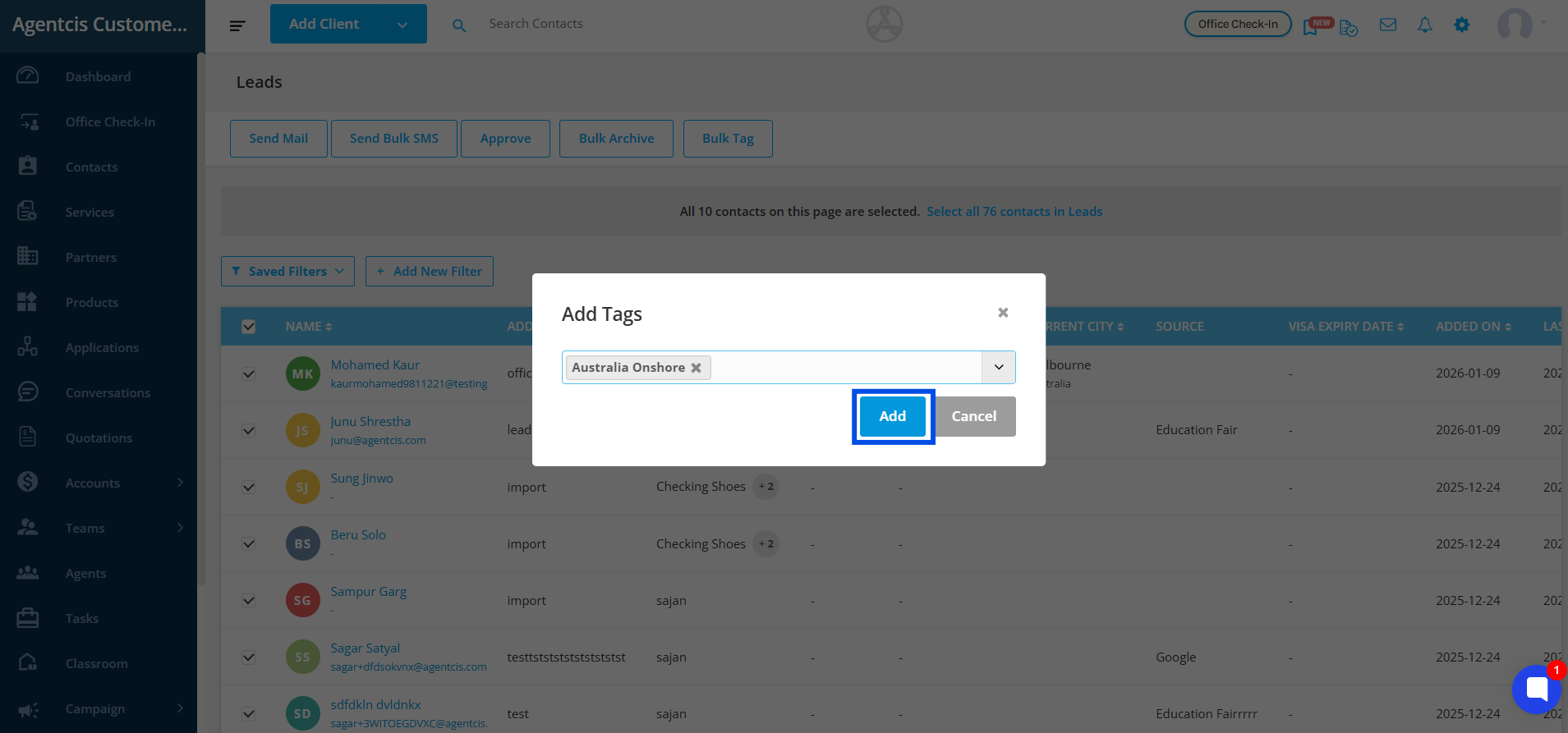Open the Saved Filters dropdown

pyautogui.click(x=287, y=272)
